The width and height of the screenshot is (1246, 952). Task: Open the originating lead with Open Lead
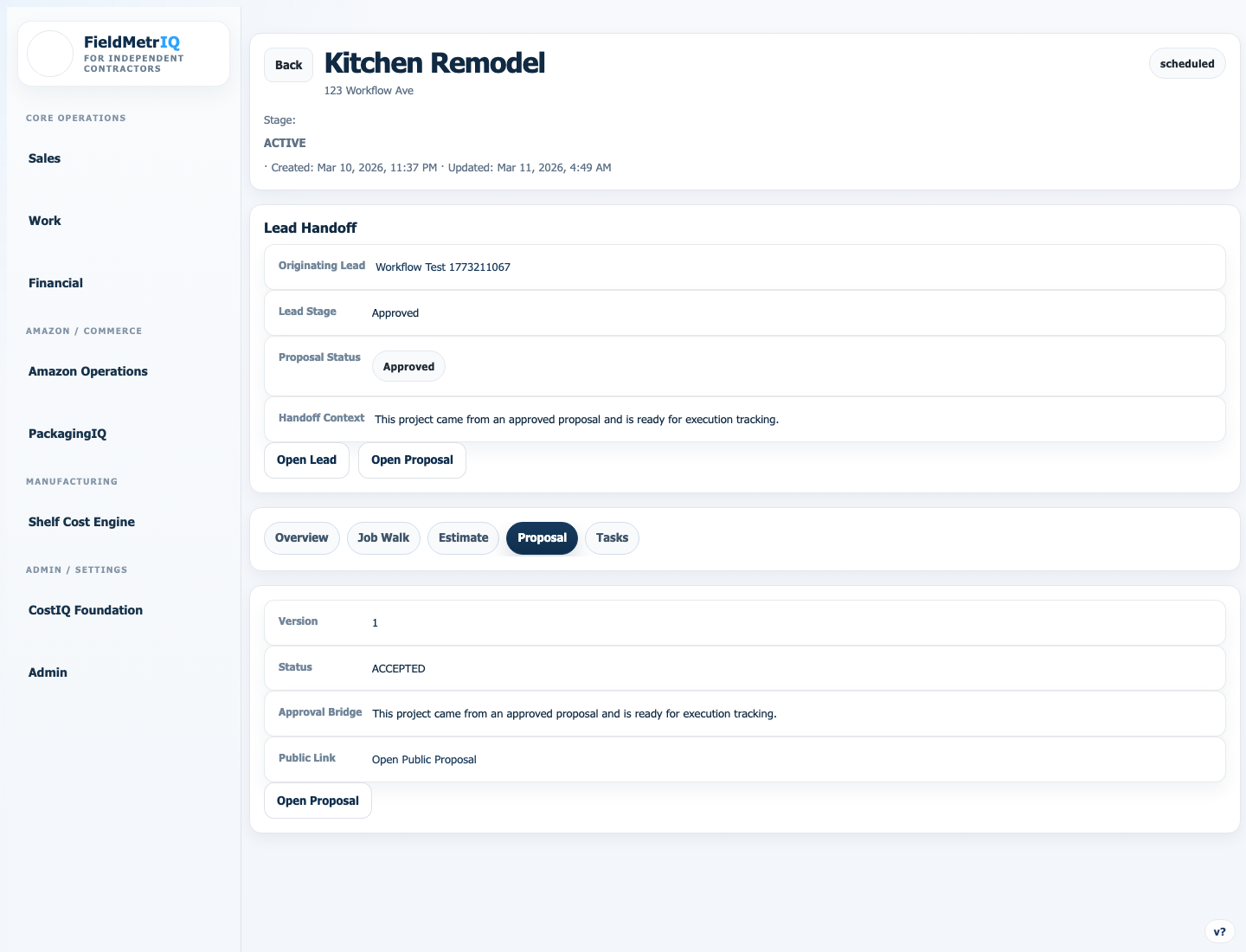(x=306, y=460)
